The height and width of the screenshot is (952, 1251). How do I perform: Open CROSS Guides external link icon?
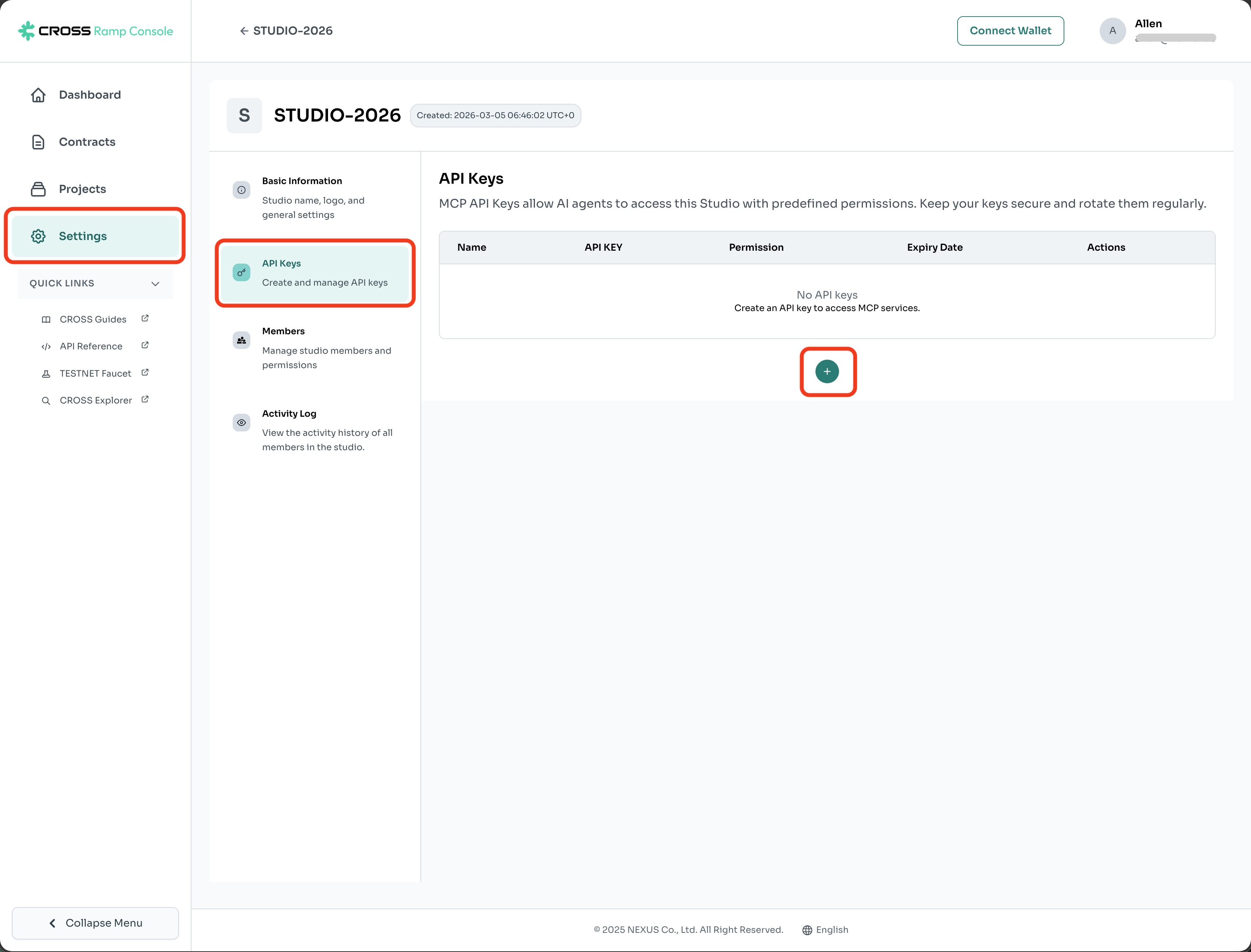tap(145, 318)
